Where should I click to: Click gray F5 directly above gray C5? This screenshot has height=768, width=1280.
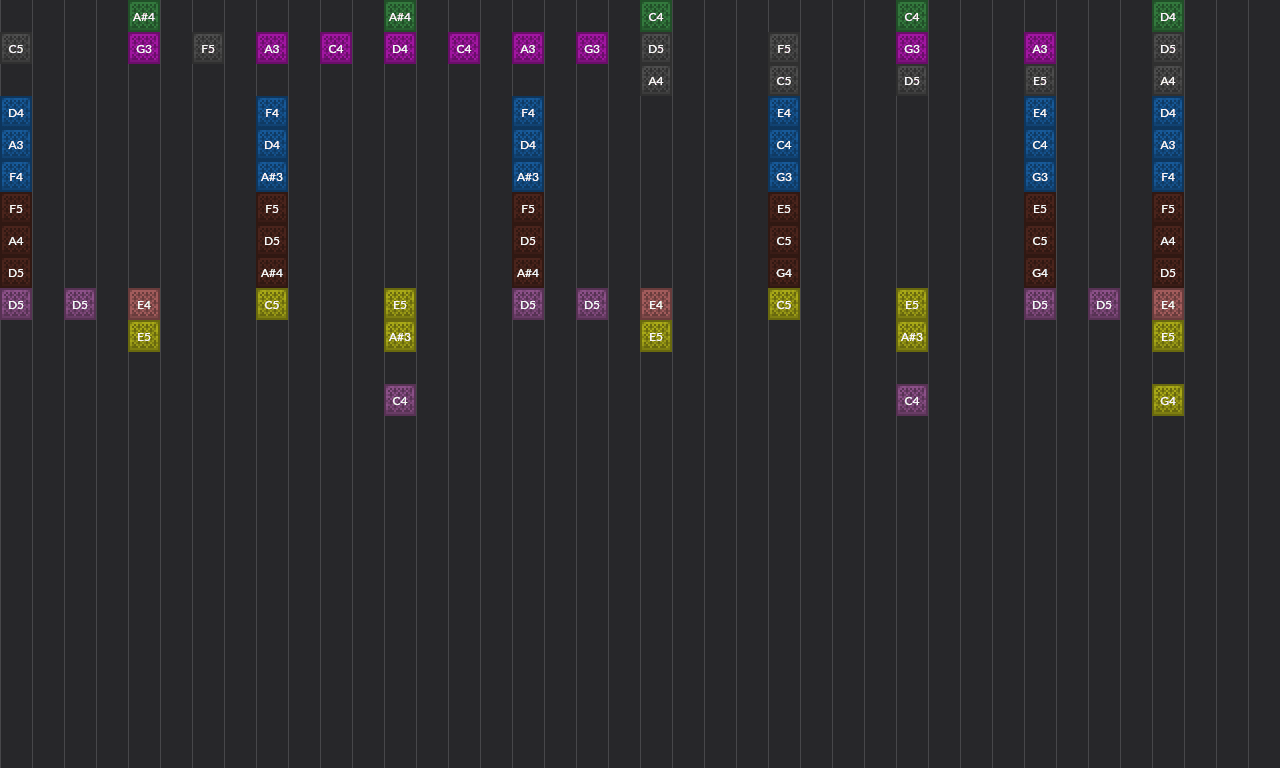click(784, 48)
